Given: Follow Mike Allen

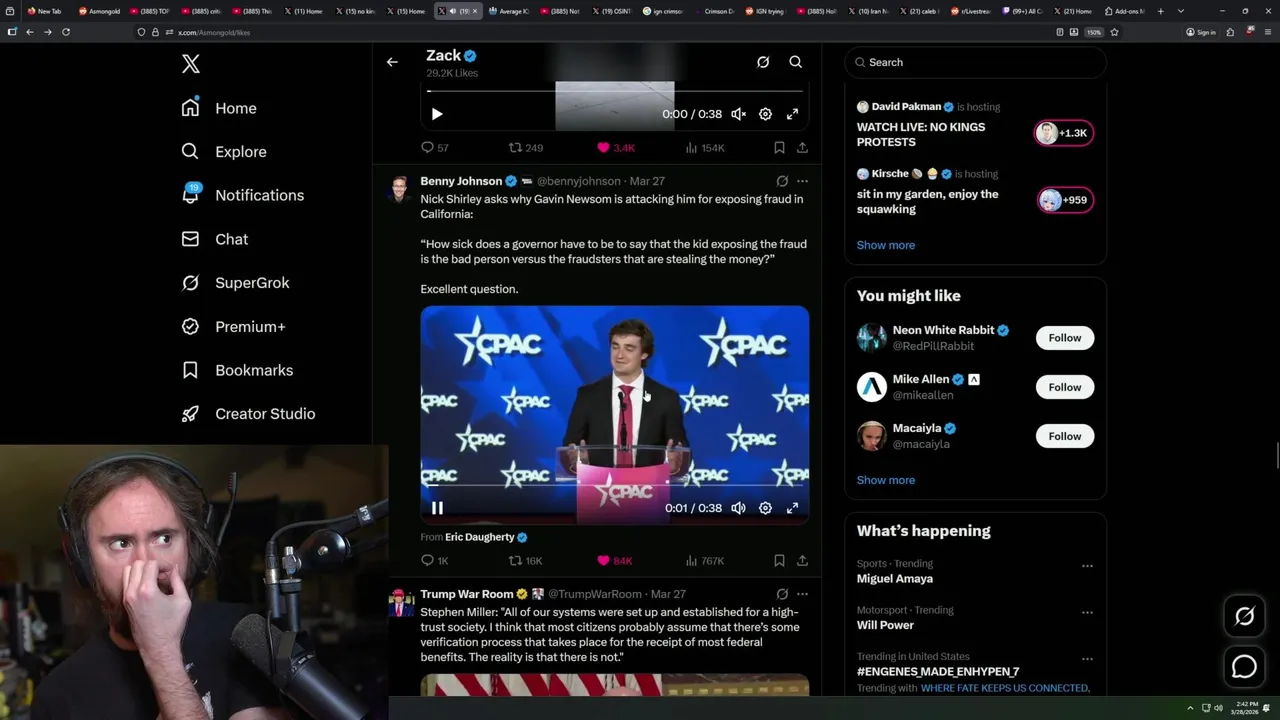Looking at the screenshot, I should click(1065, 387).
